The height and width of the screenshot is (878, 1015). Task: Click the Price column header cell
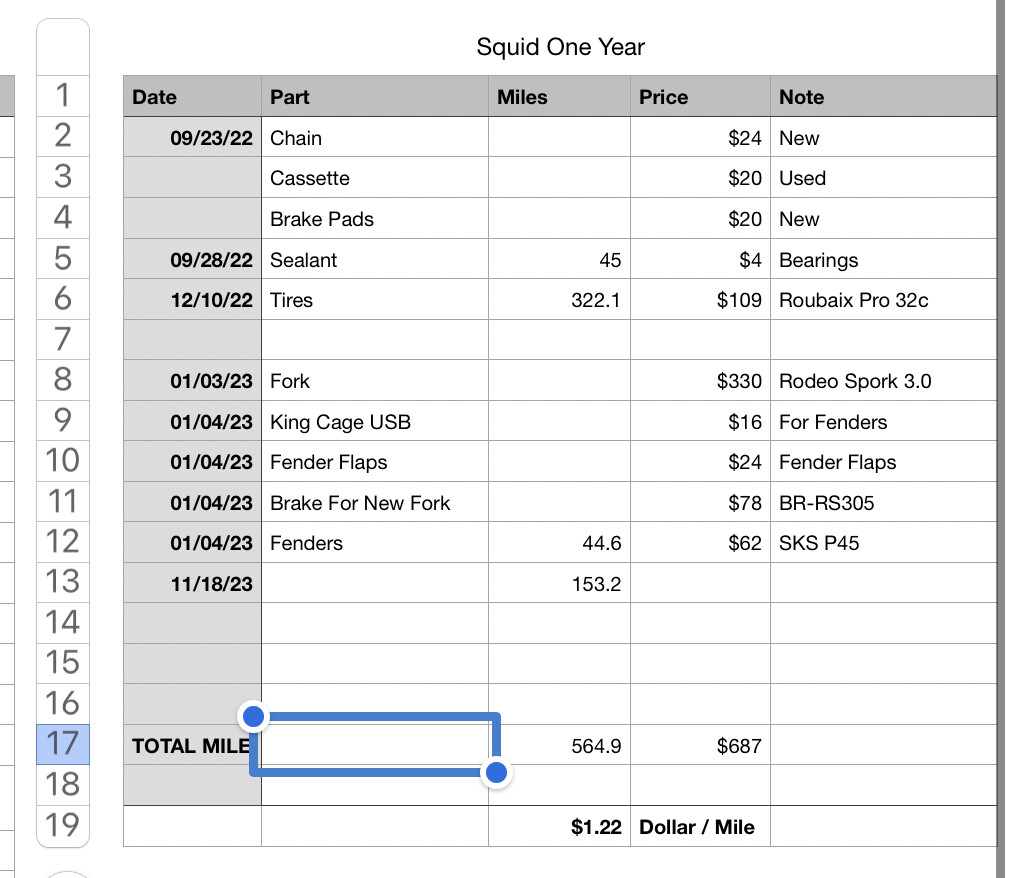coord(700,97)
